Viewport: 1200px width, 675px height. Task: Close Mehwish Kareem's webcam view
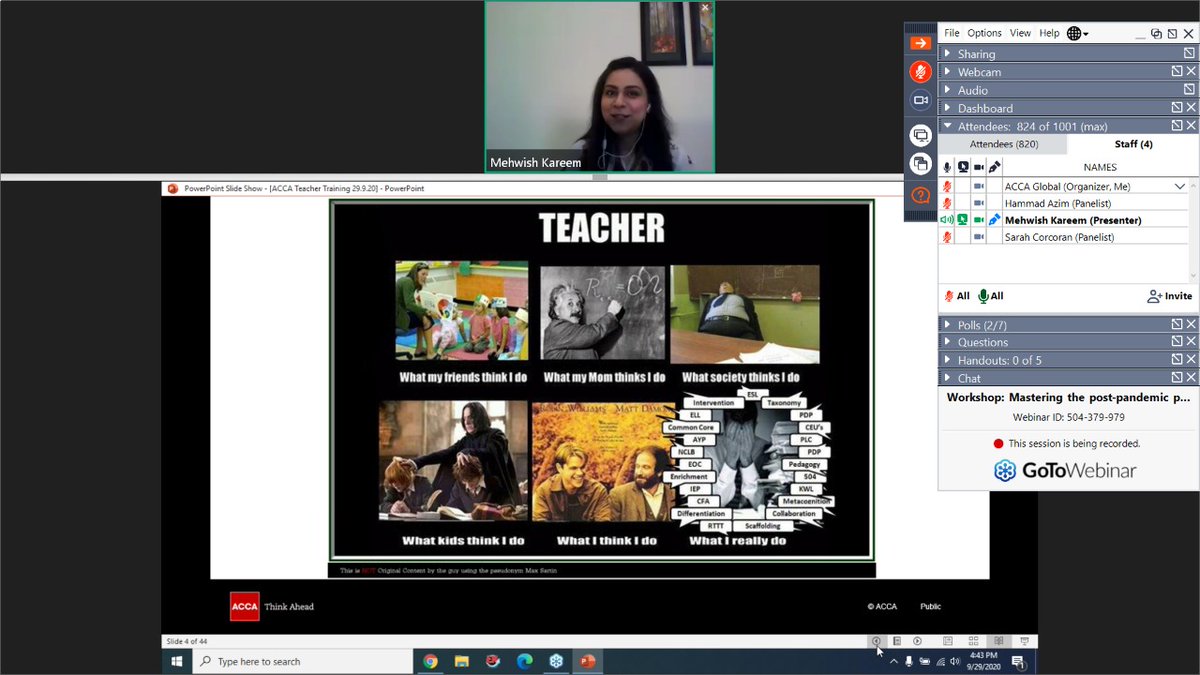coord(705,8)
